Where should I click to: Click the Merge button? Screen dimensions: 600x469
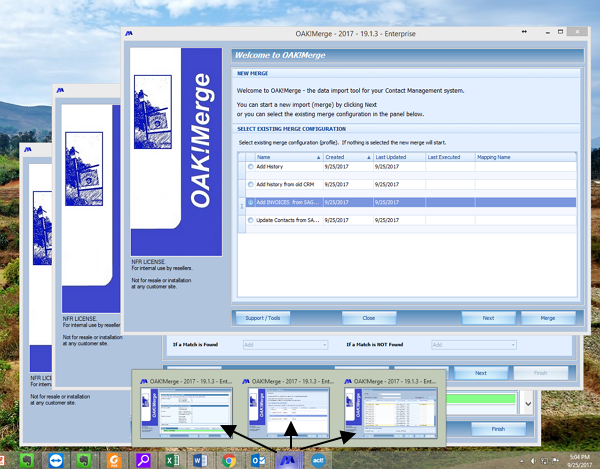pyautogui.click(x=548, y=318)
